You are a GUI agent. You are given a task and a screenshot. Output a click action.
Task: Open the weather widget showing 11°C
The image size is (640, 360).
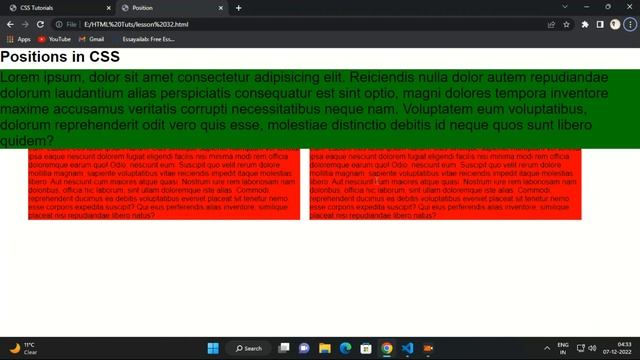click(x=24, y=348)
